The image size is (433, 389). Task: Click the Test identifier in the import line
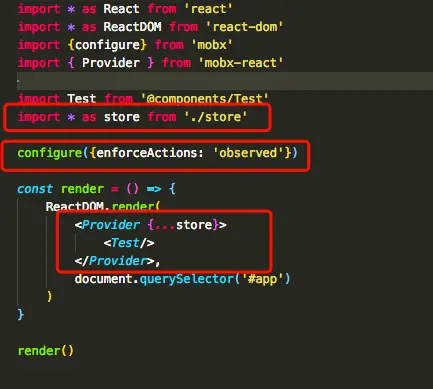point(82,99)
